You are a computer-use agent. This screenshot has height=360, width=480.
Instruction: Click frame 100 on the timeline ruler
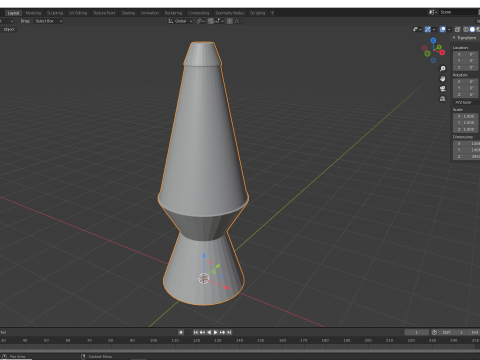coord(153,340)
